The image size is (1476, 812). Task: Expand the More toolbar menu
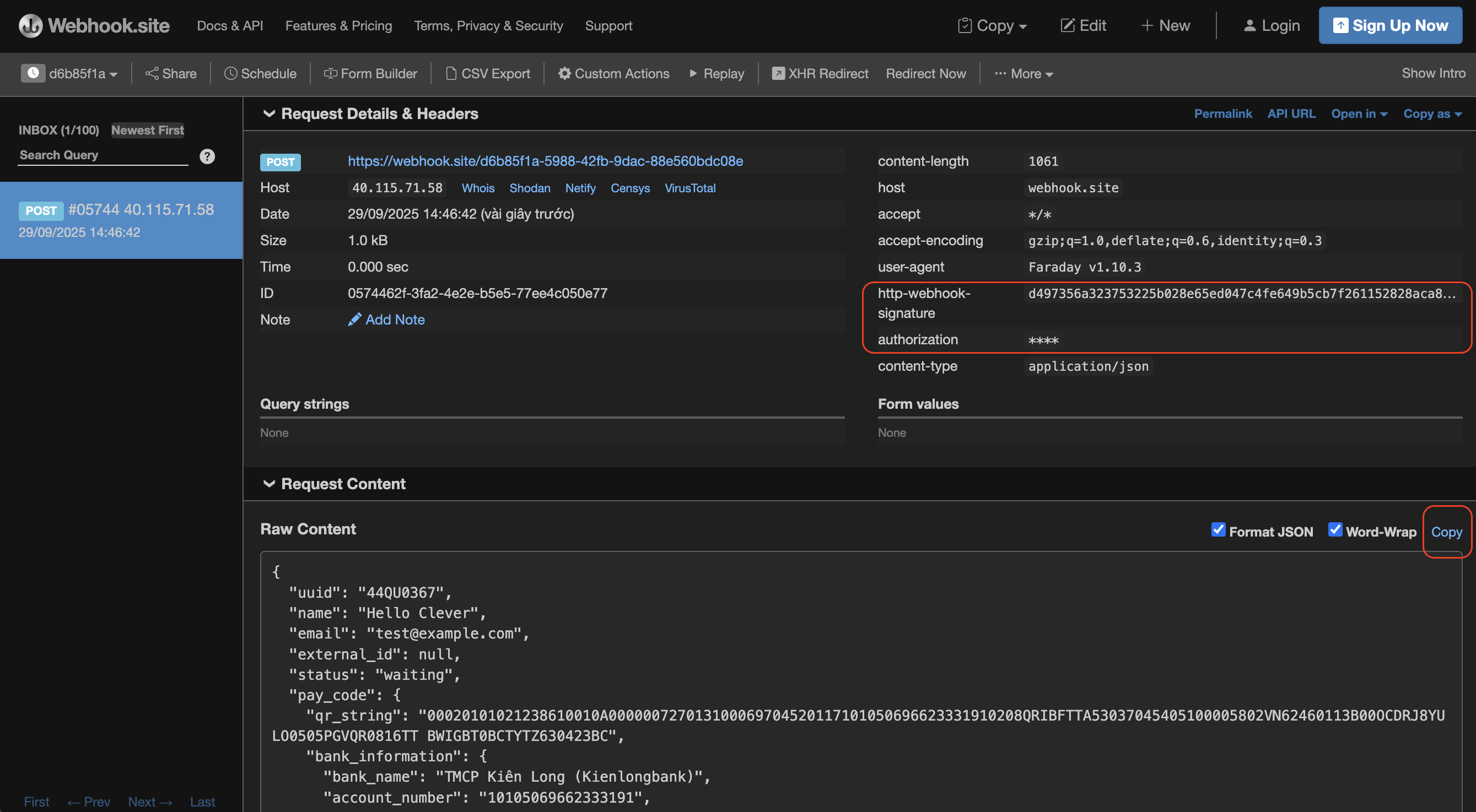(x=1025, y=73)
